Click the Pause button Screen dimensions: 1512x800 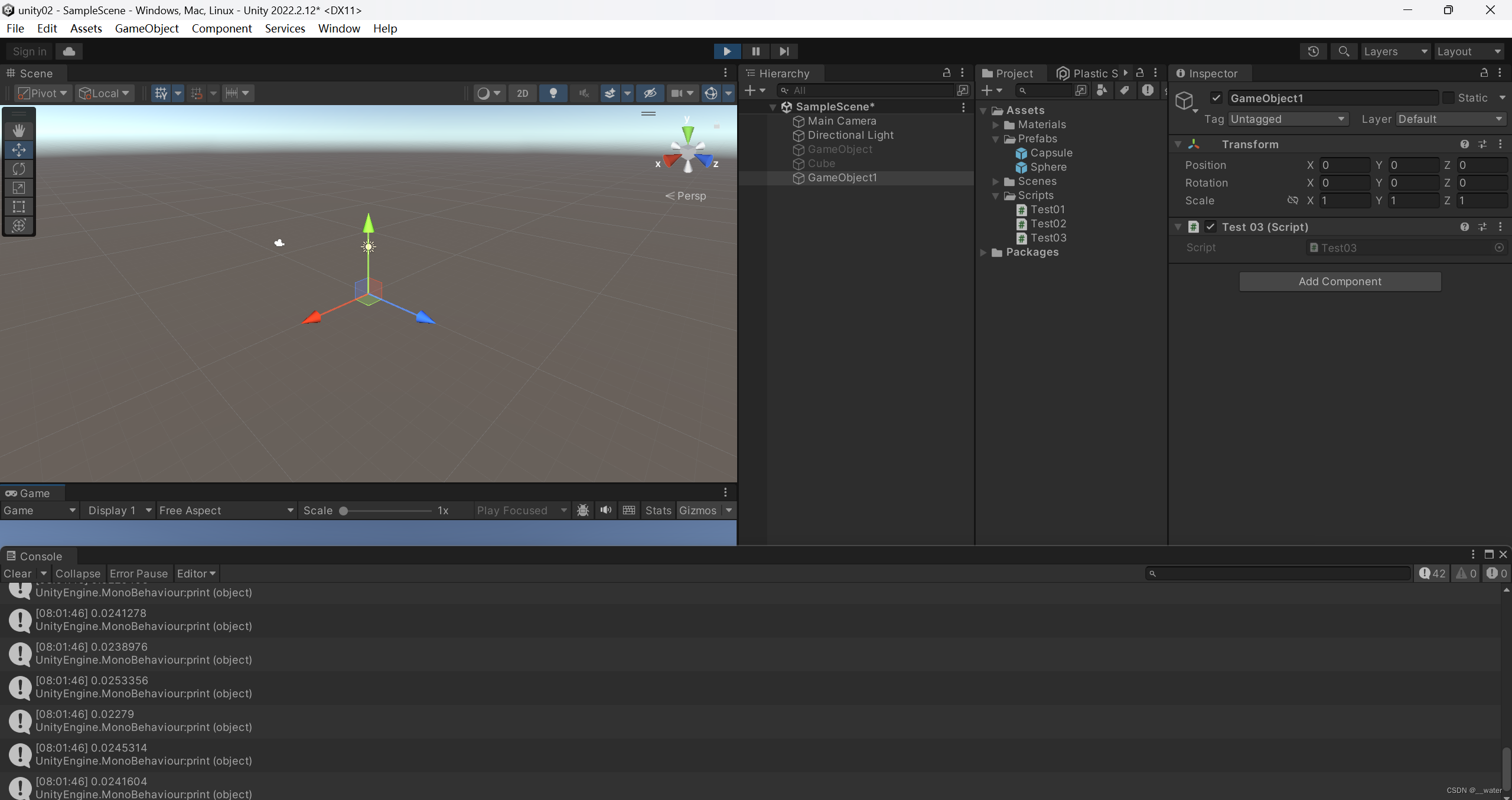755,51
